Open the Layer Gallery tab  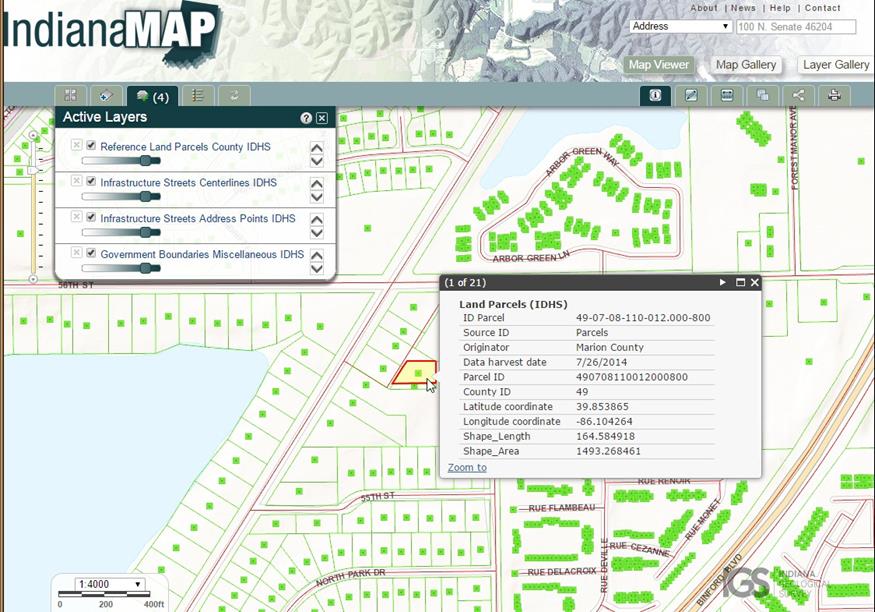coord(836,65)
